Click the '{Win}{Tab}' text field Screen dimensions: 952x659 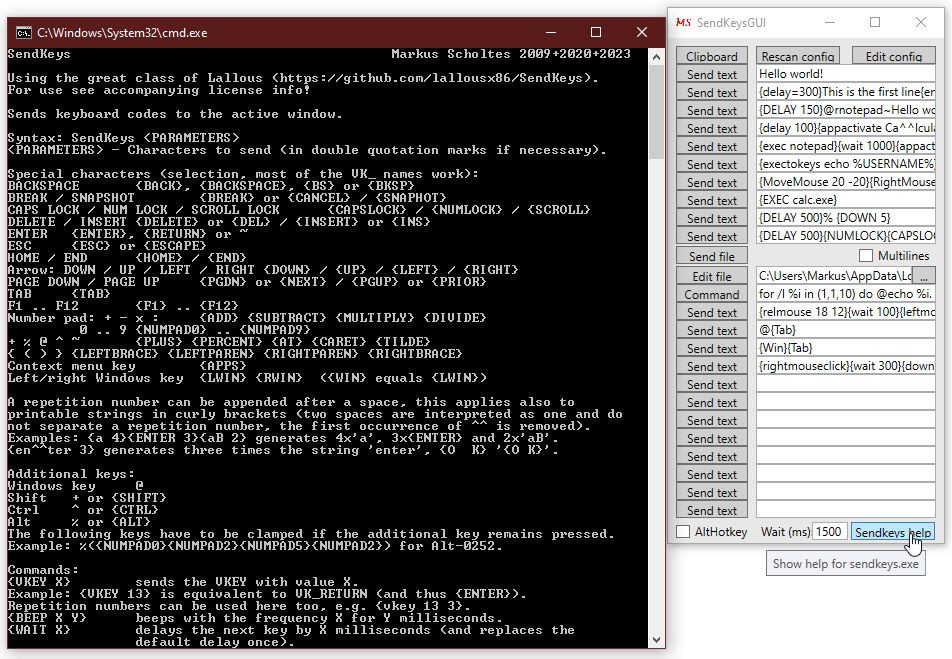click(845, 349)
